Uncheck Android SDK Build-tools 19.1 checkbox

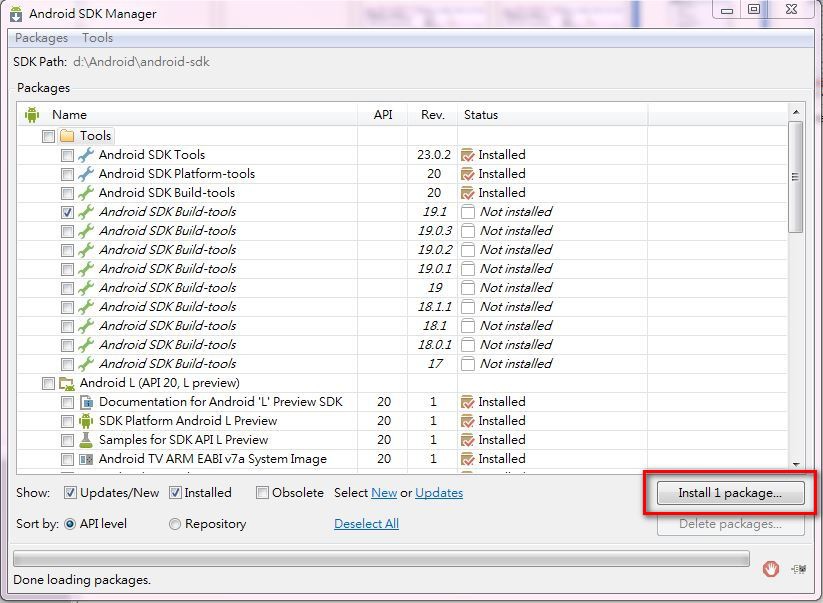click(x=67, y=213)
